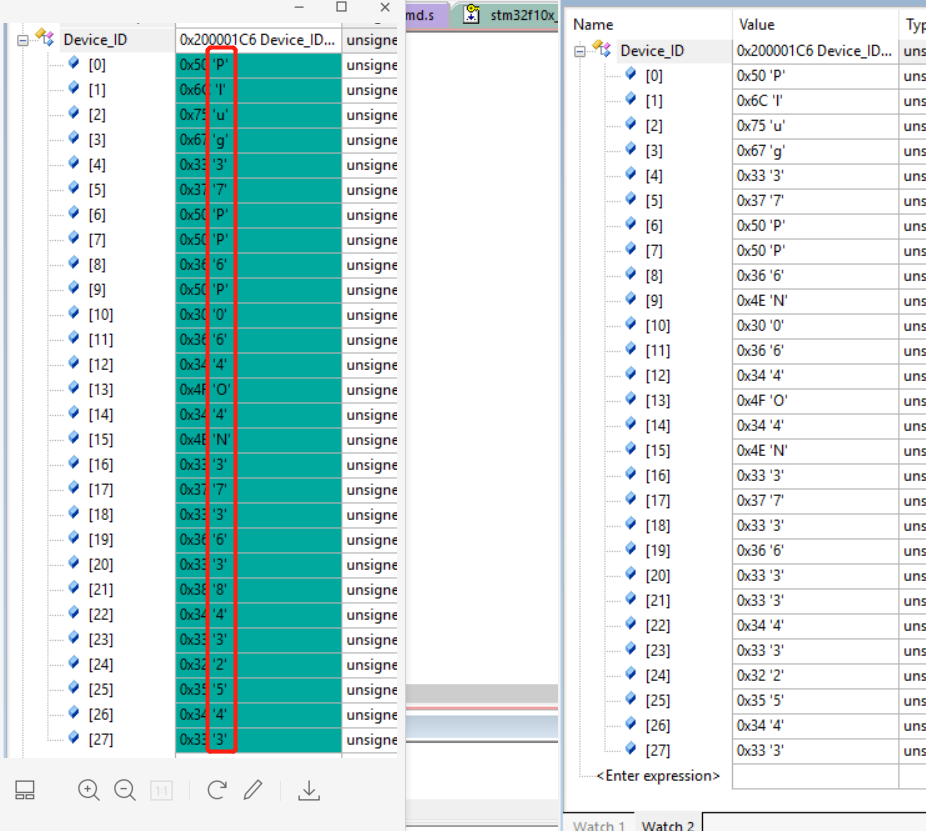Click the <Enter expression> field

tap(658, 775)
